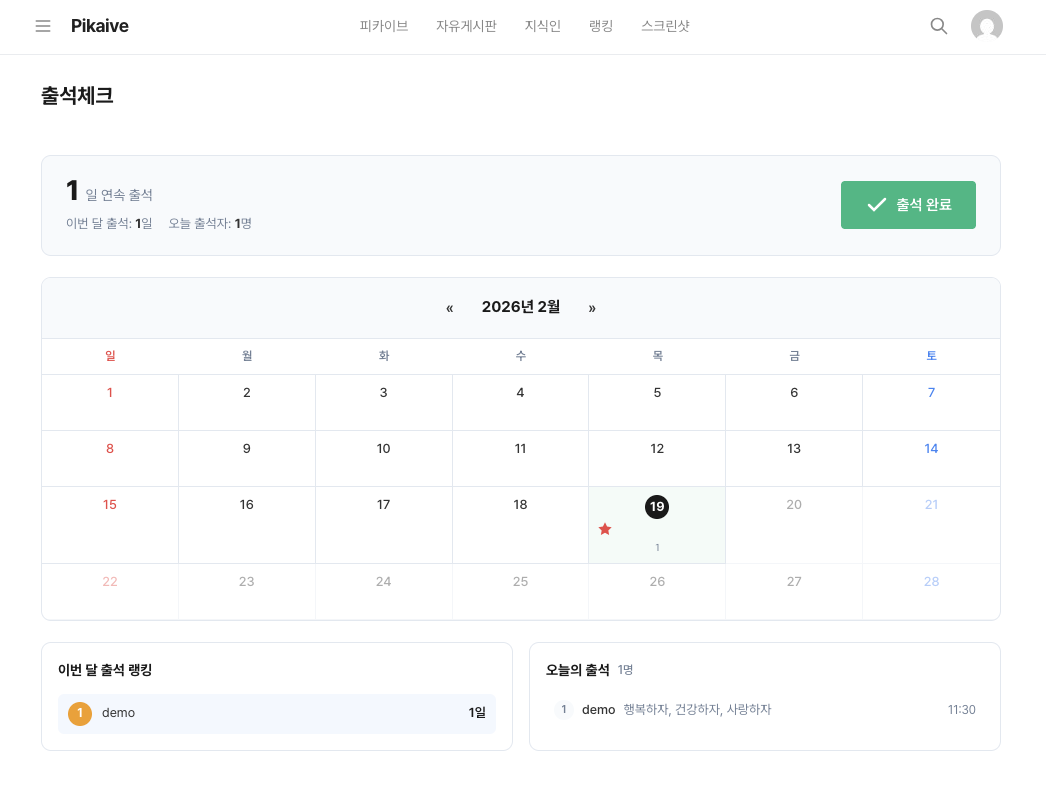The height and width of the screenshot is (805, 1046).
Task: Click demo user in today's attendance
Action: tap(598, 710)
